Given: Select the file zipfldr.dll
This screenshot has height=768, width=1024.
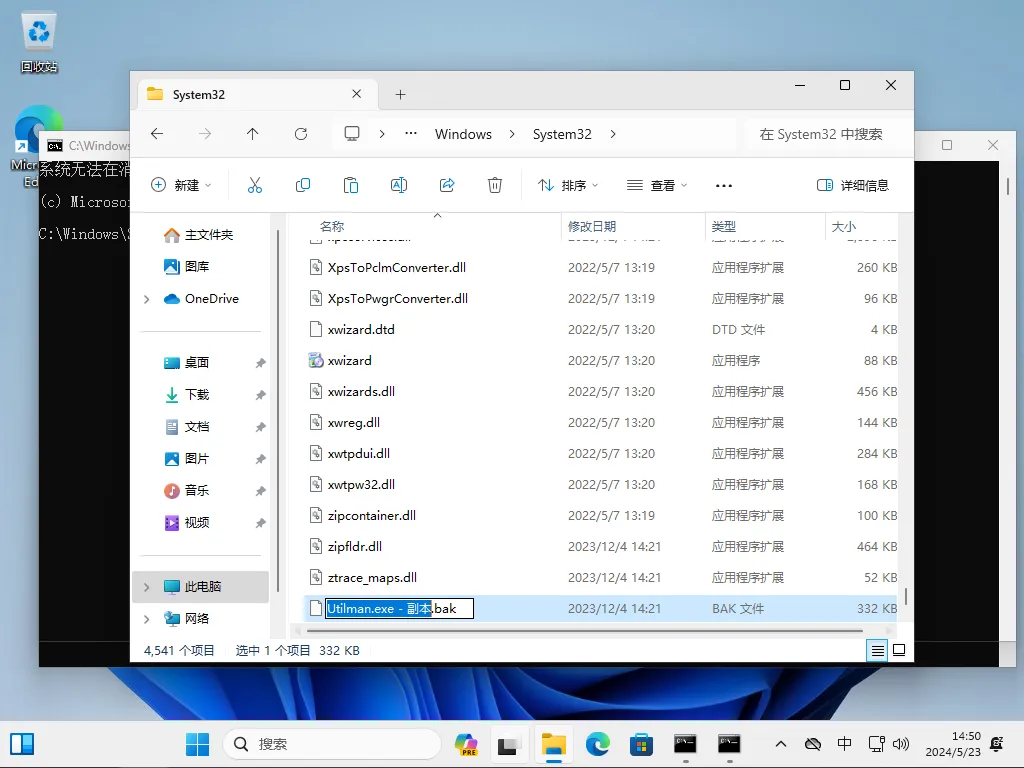Looking at the screenshot, I should pos(355,547).
